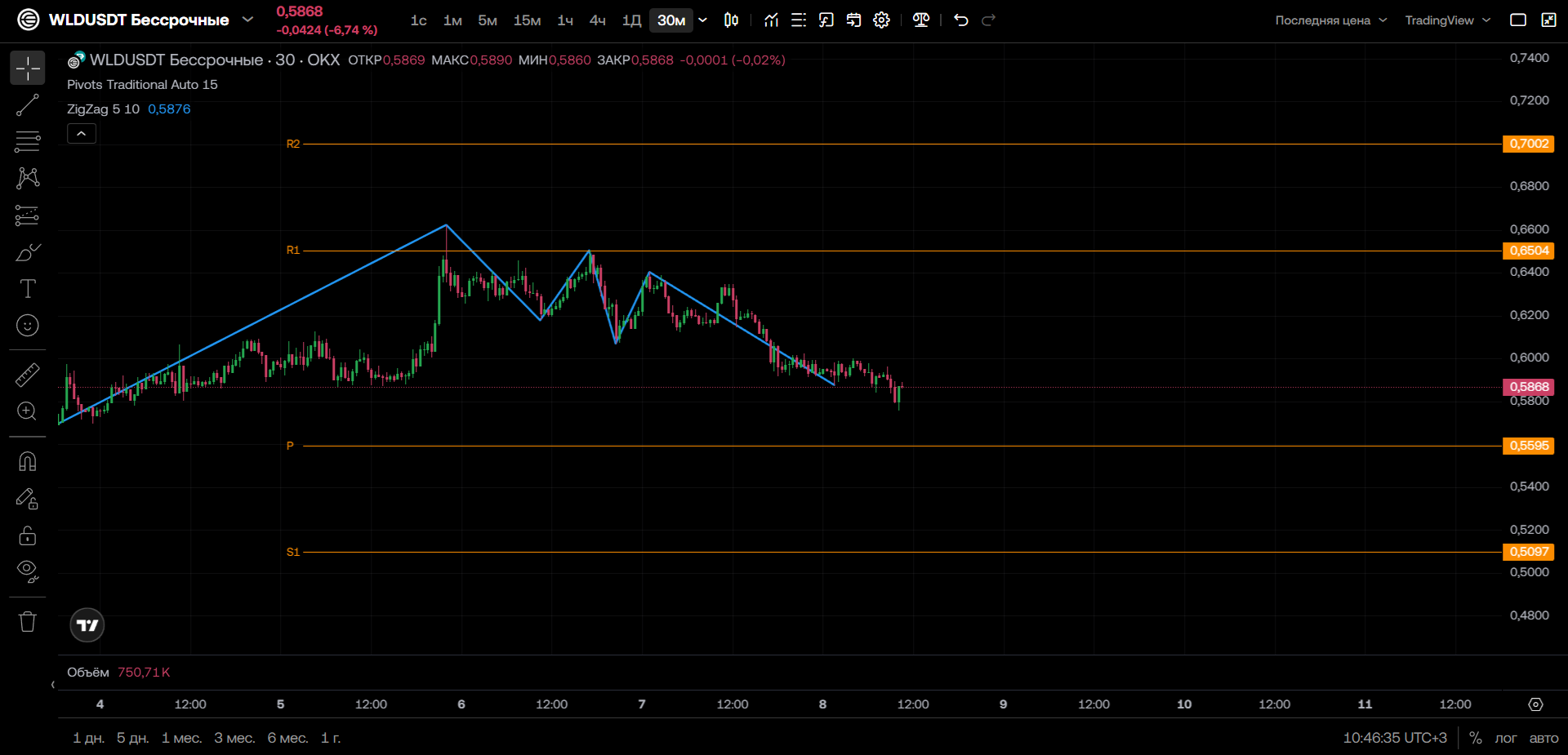Enter fullscreen chart mode

click(x=1548, y=20)
